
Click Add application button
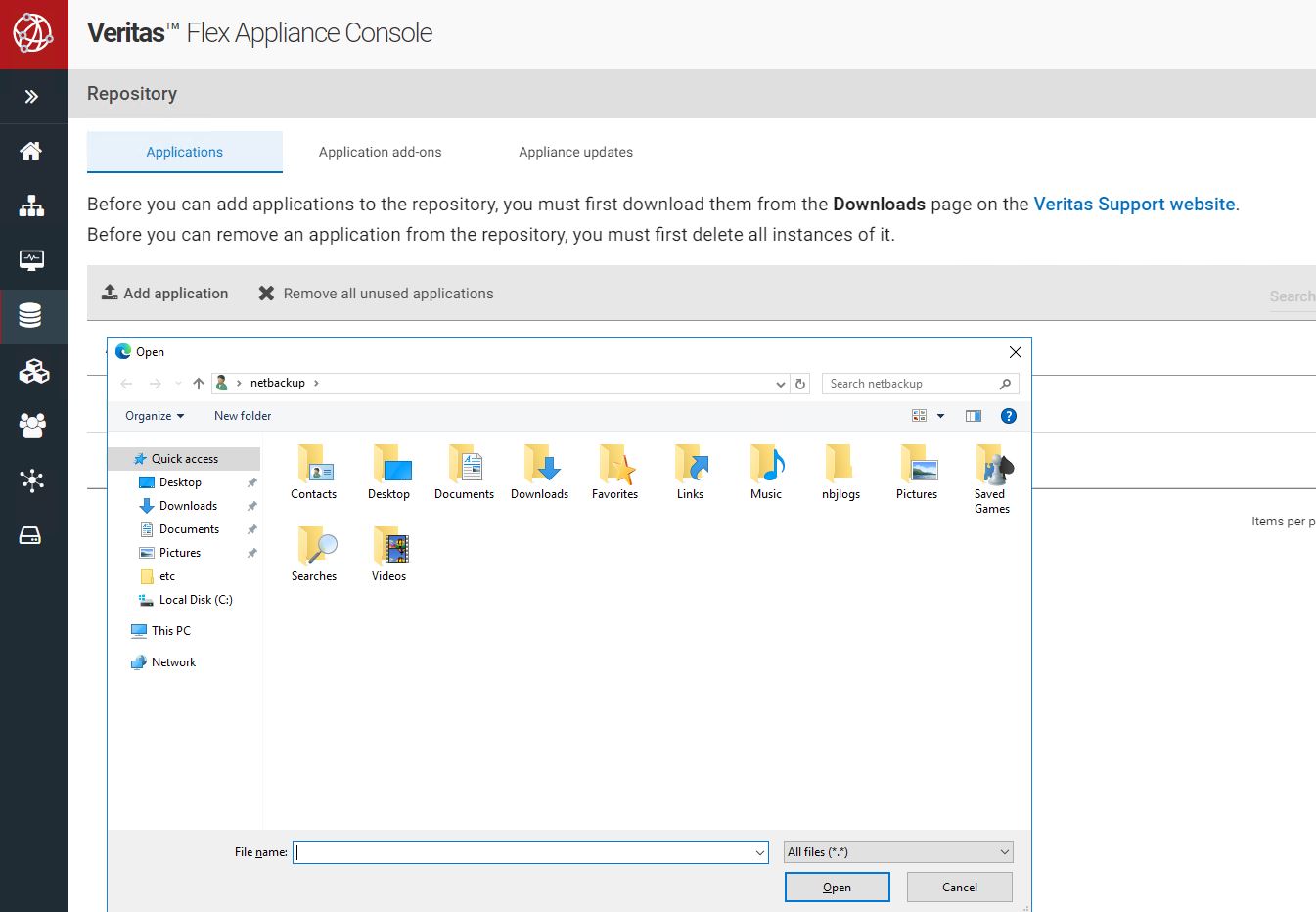pos(165,294)
